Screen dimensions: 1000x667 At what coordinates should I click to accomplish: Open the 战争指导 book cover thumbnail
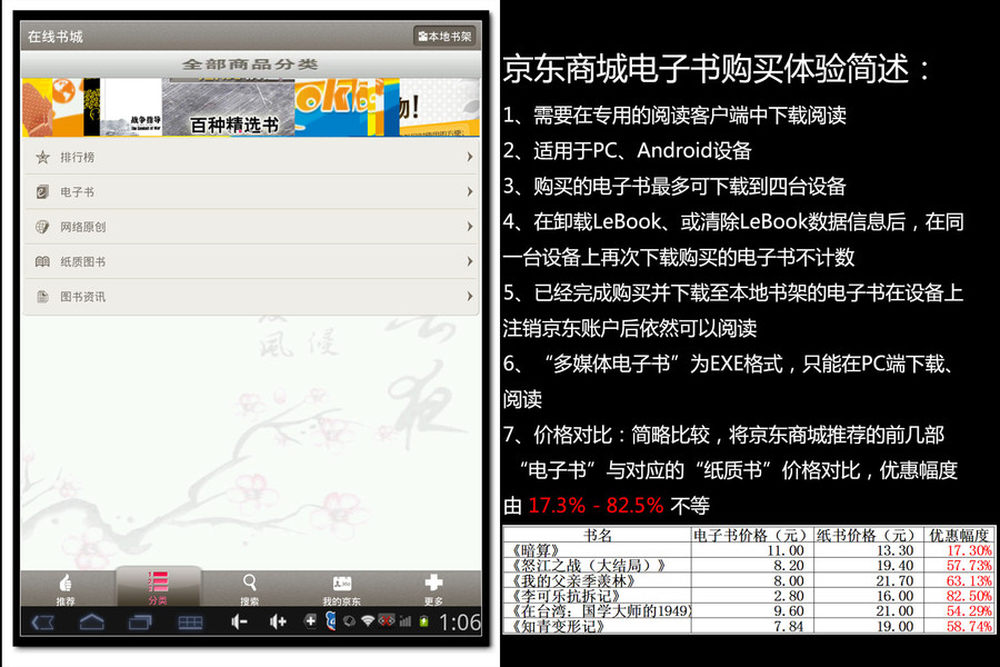click(131, 107)
